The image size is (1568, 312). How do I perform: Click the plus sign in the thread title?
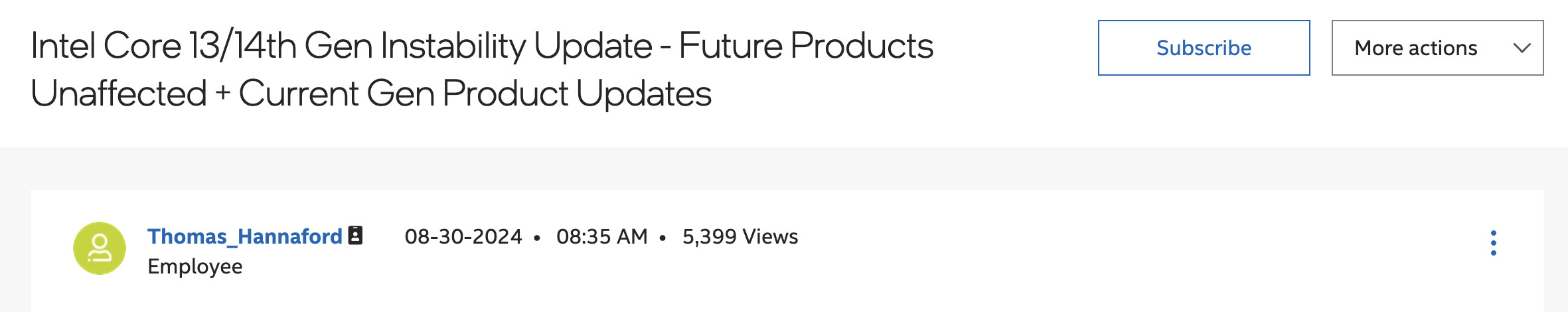tap(223, 94)
